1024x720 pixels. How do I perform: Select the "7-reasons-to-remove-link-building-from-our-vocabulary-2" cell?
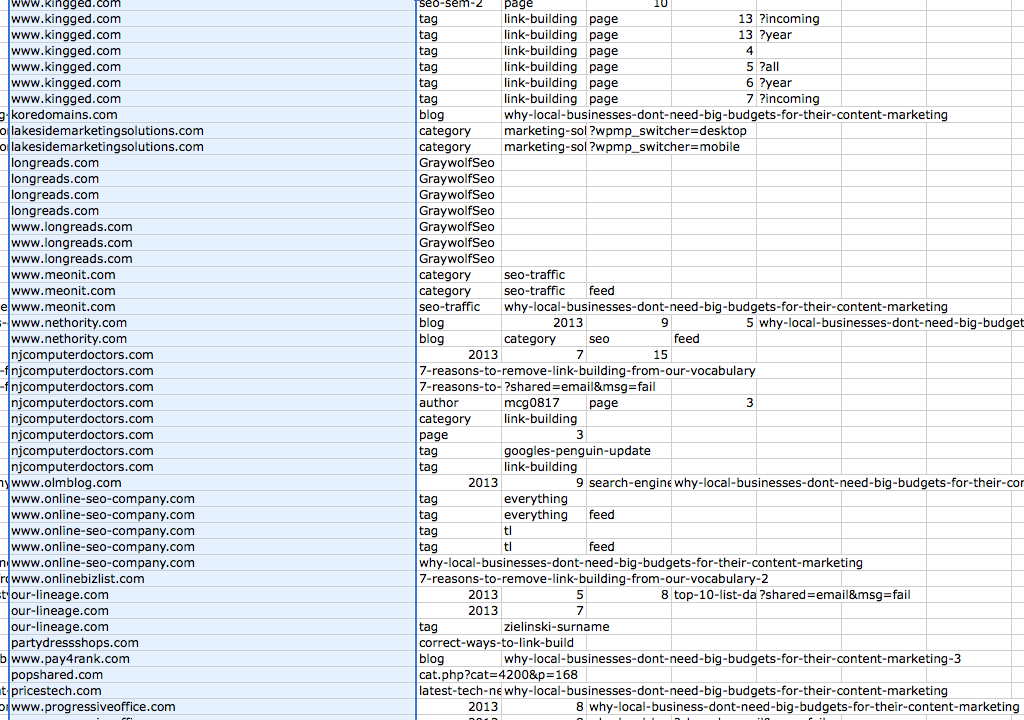point(594,579)
